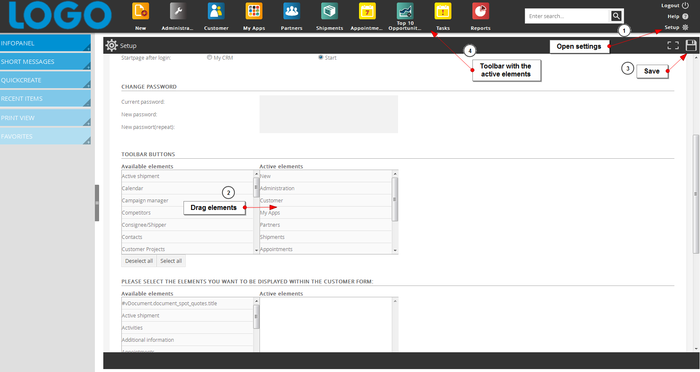Open the Tasks toolbar icon

(443, 12)
